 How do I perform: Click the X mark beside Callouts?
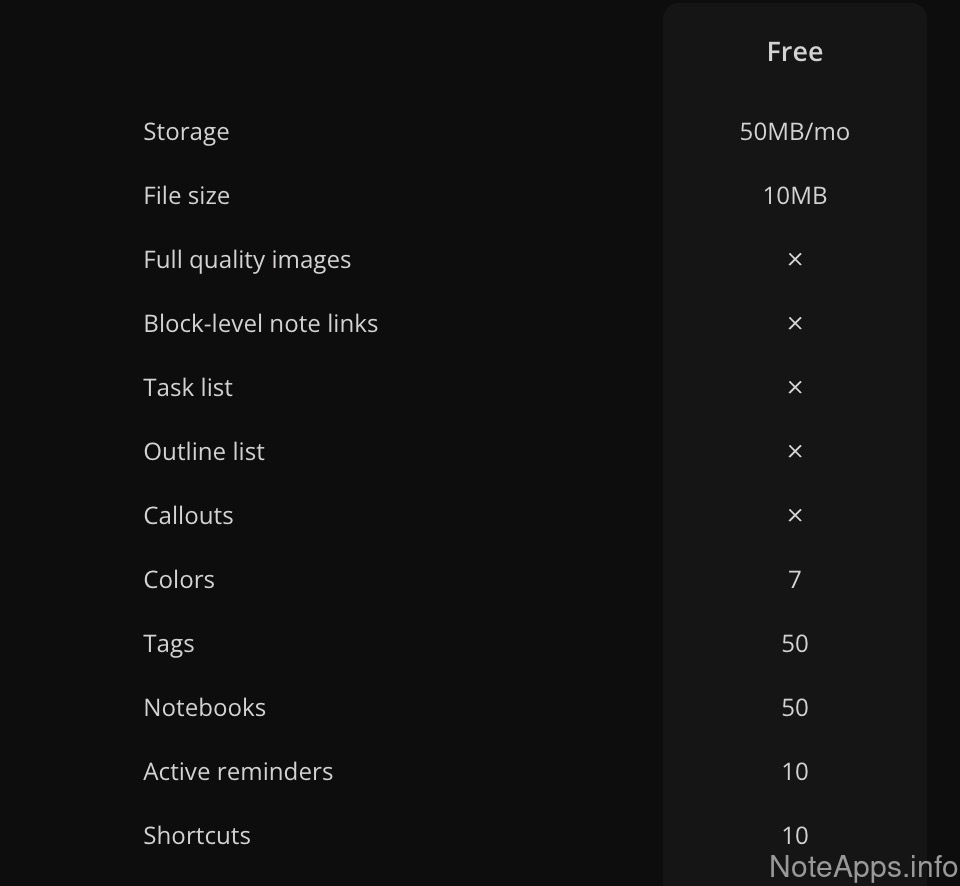(795, 516)
